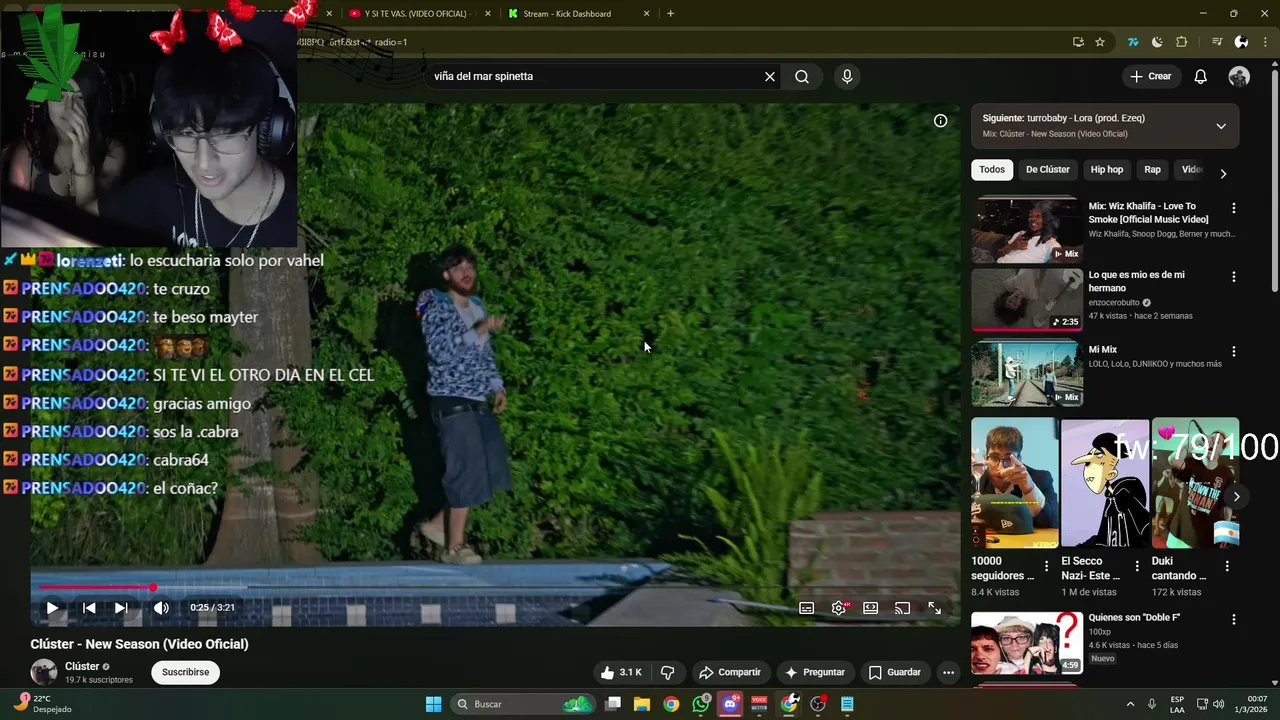Show video info card icon
This screenshot has height=720, width=1280.
point(941,121)
